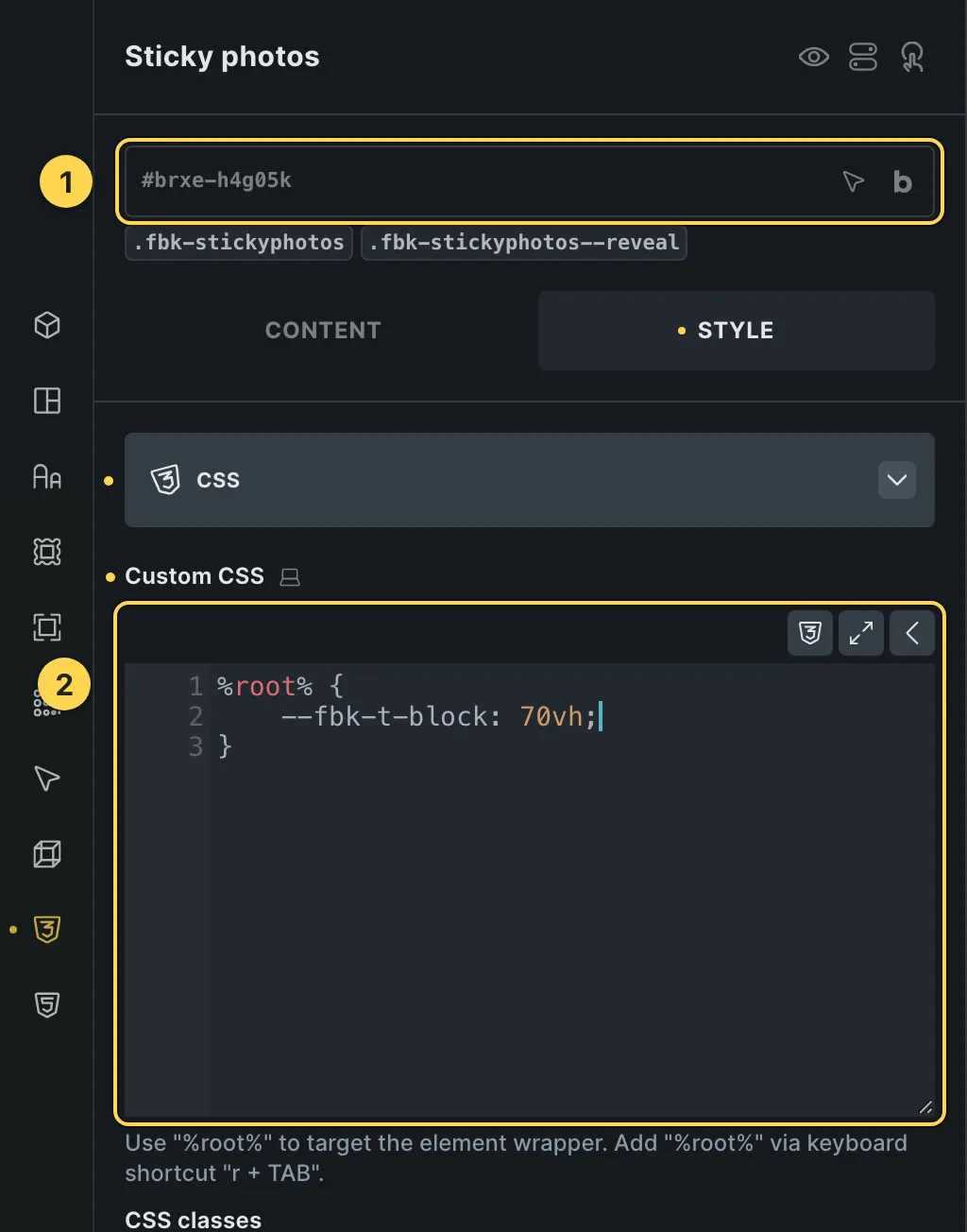Click the '70vh' value in code
Screen dimensions: 967x1232
pyautogui.click(x=551, y=716)
